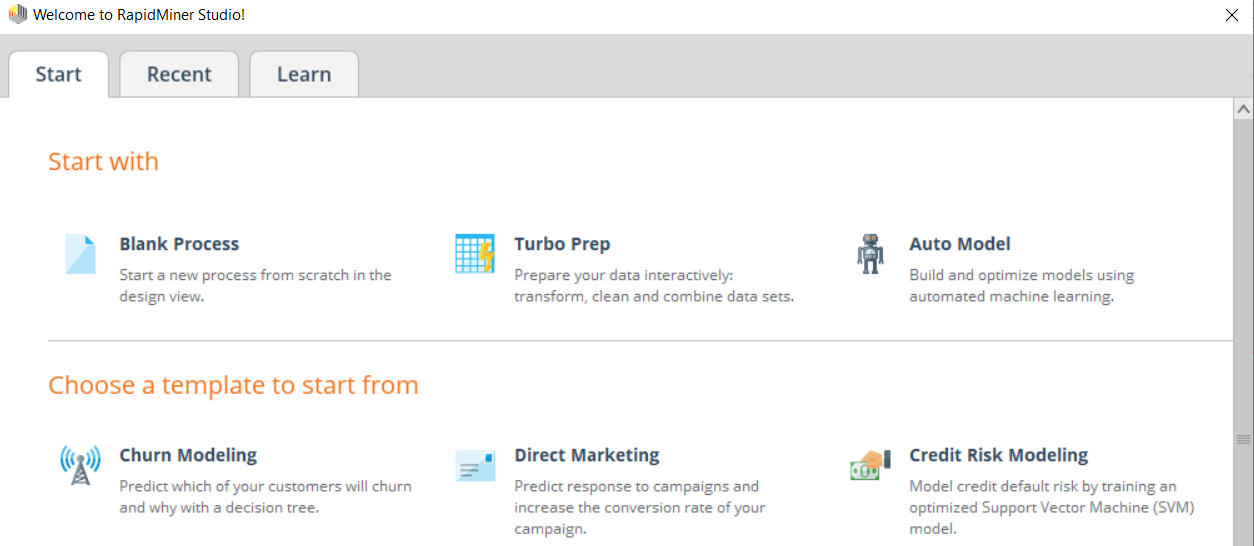The height and width of the screenshot is (546, 1254).
Task: Click the Auto Model heading
Action: click(x=960, y=244)
